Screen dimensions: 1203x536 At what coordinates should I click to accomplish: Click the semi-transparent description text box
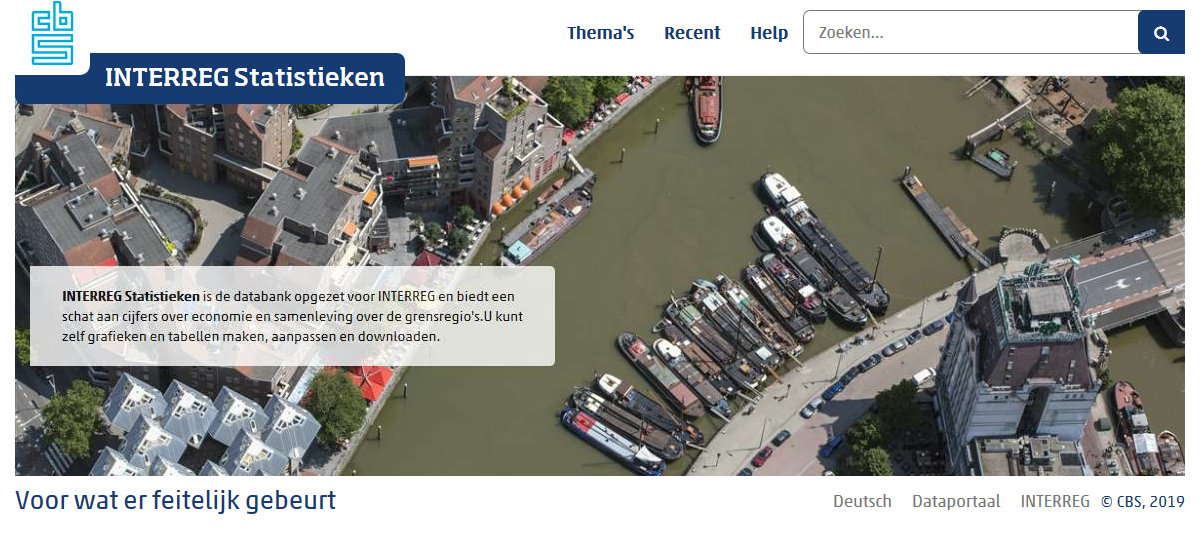click(292, 316)
